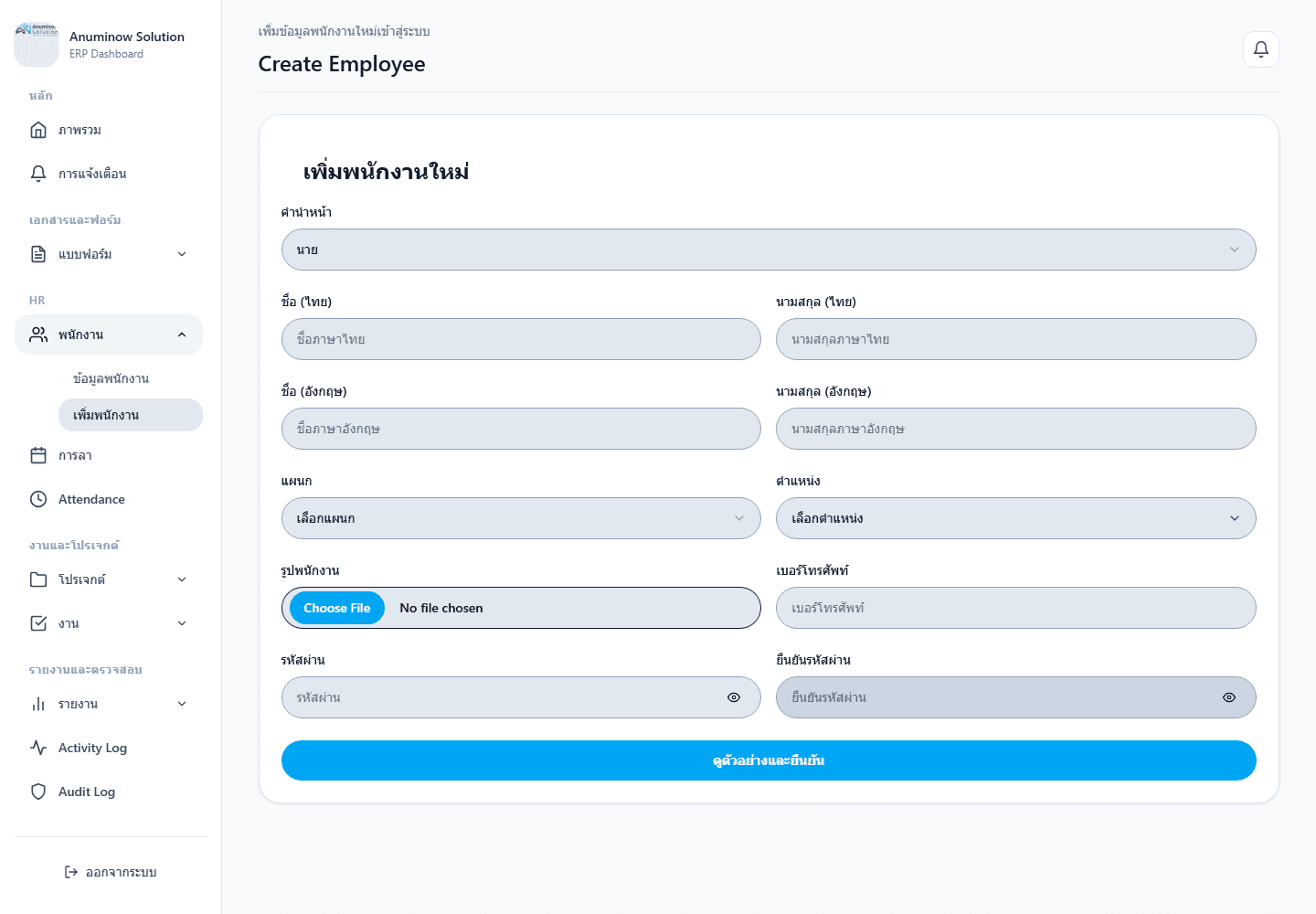The image size is (1316, 914).
Task: Click the calendar icon beside การลา
Action: click(38, 455)
